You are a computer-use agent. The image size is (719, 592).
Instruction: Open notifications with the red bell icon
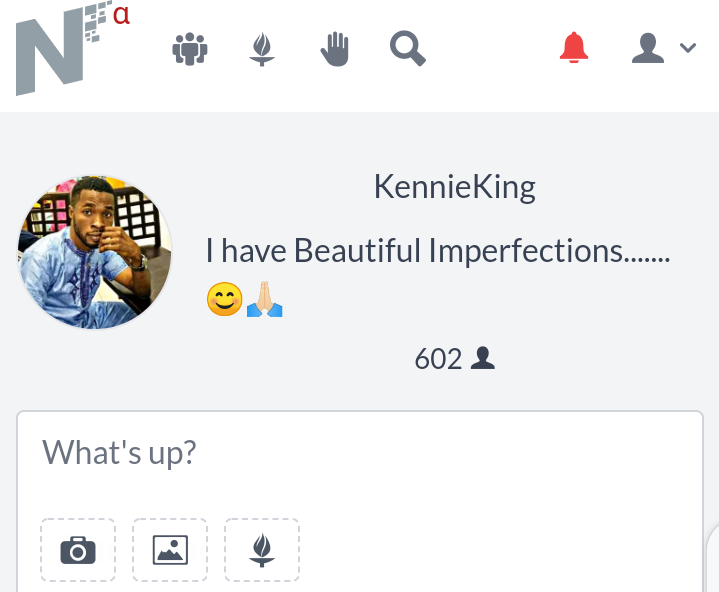[574, 47]
